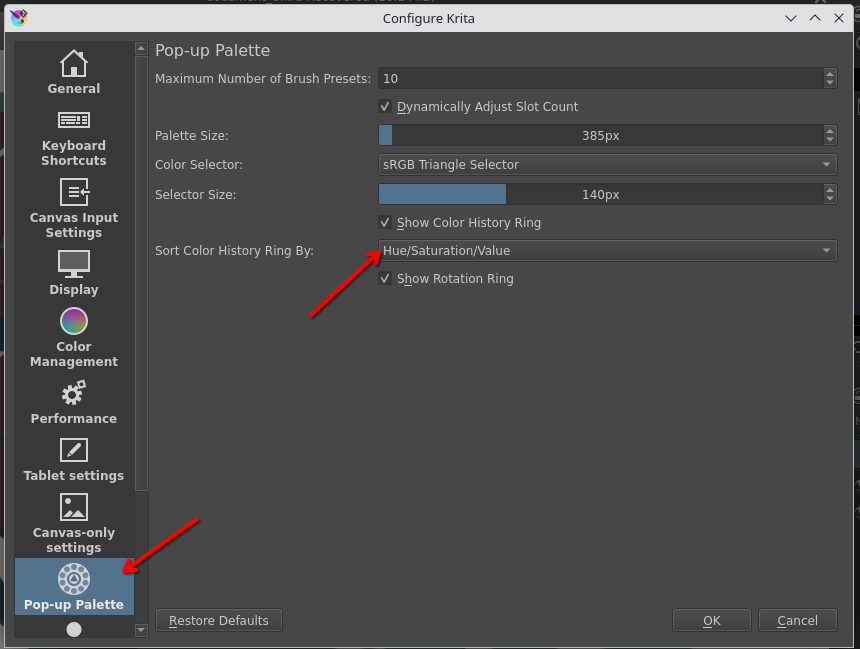Open Color Management settings
Screen dimensions: 860x649
point(74,337)
